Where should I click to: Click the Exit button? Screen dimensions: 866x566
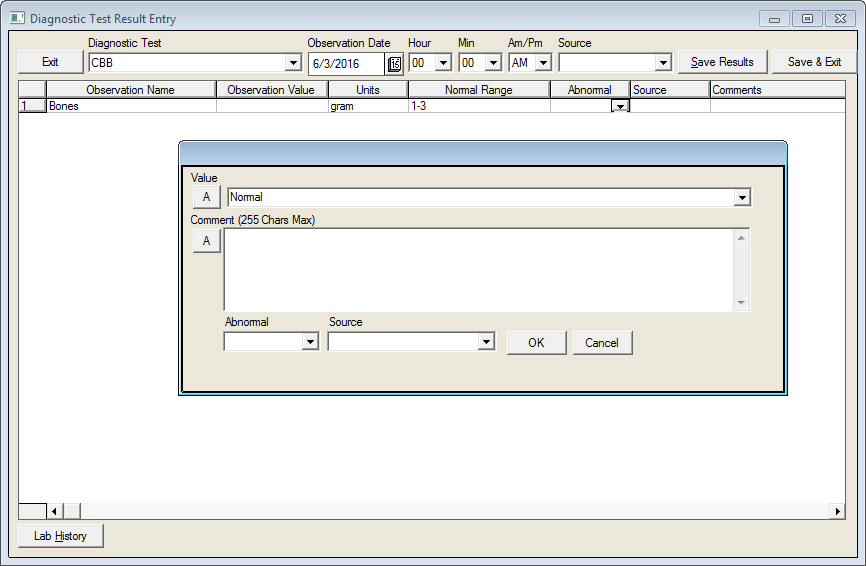50,62
